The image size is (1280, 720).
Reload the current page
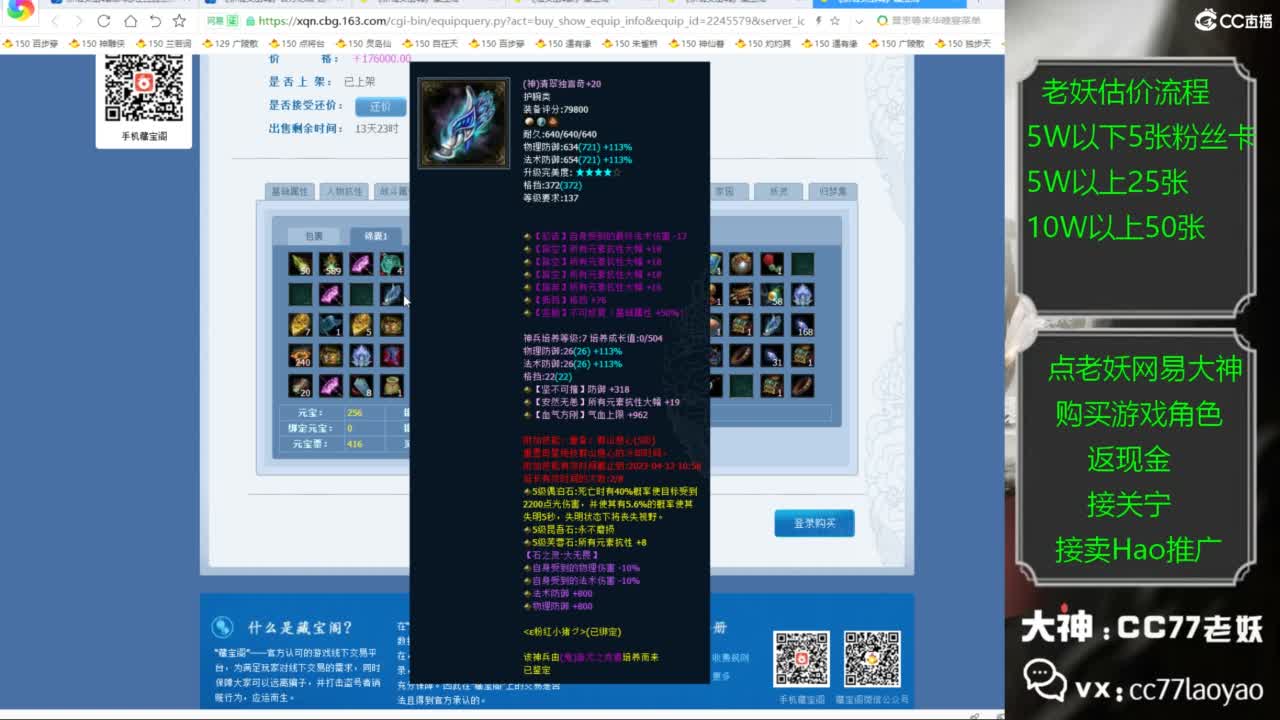pos(104,21)
